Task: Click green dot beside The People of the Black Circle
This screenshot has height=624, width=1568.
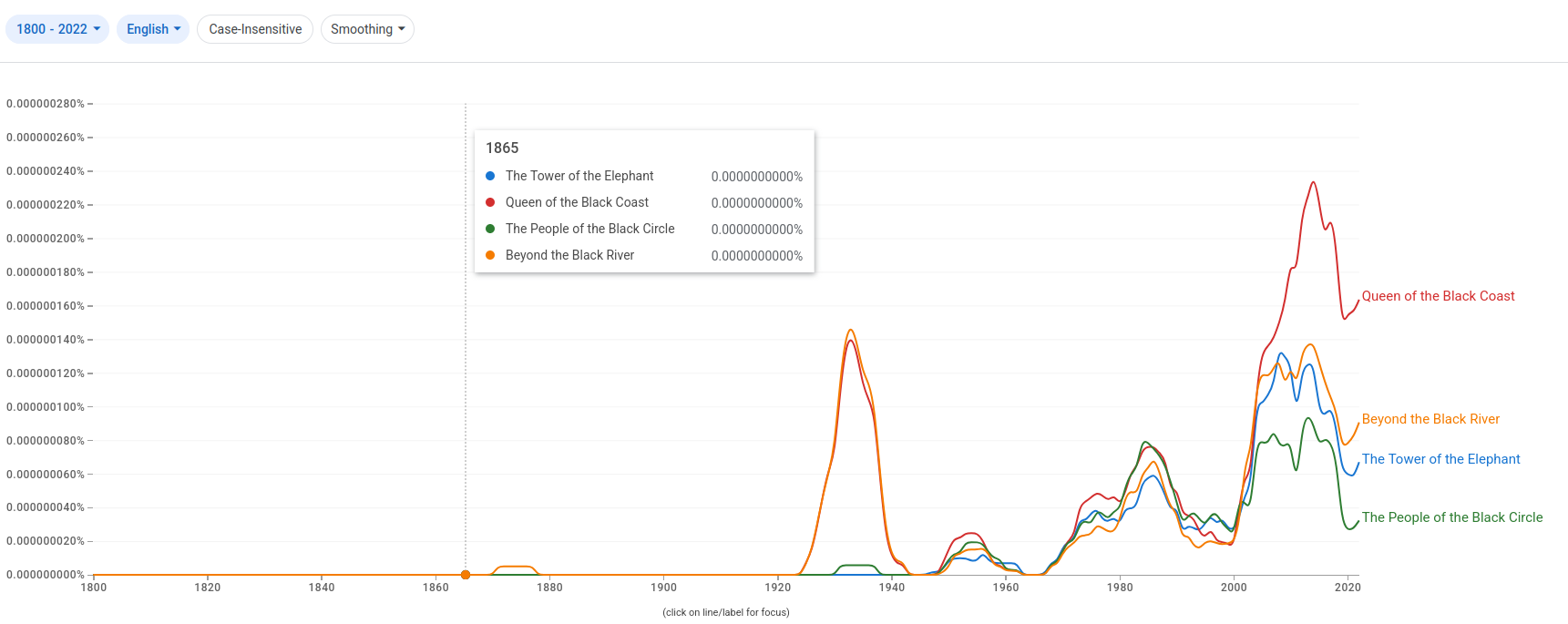Action: [x=490, y=229]
